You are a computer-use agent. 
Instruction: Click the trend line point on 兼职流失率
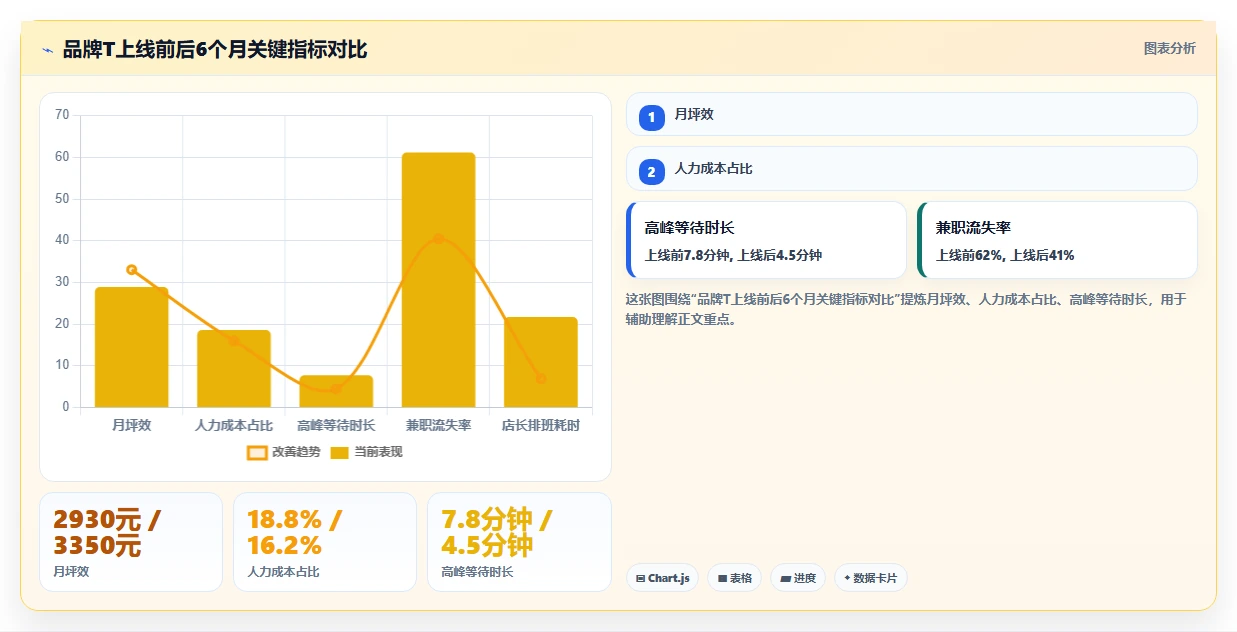coord(438,239)
